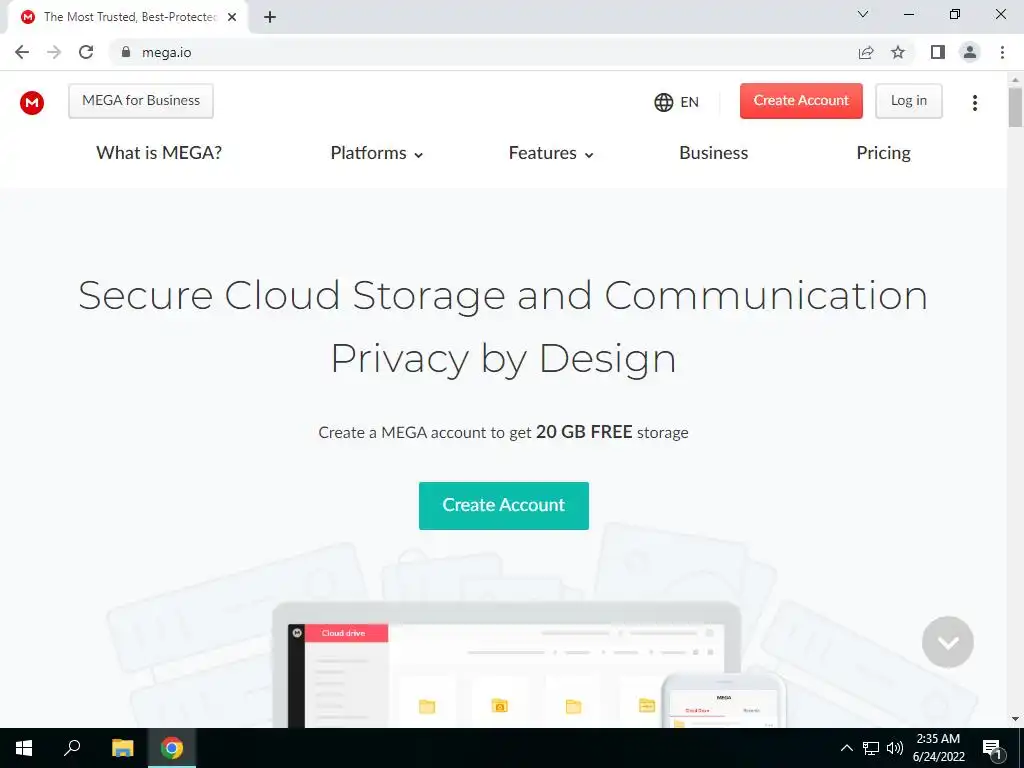The height and width of the screenshot is (768, 1024).
Task: Select the MEGA browser tab
Action: (127, 17)
